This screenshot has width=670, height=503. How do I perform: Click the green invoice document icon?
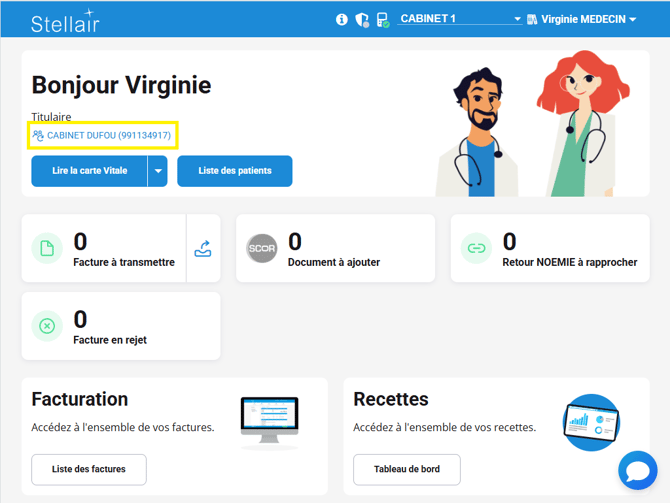pyautogui.click(x=47, y=248)
